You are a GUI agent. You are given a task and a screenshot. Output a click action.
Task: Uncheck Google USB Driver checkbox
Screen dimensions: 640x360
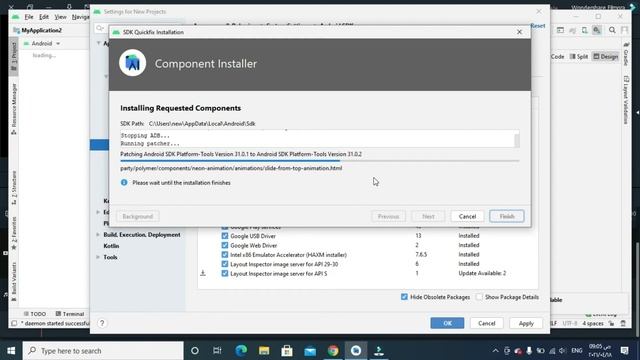(224, 236)
